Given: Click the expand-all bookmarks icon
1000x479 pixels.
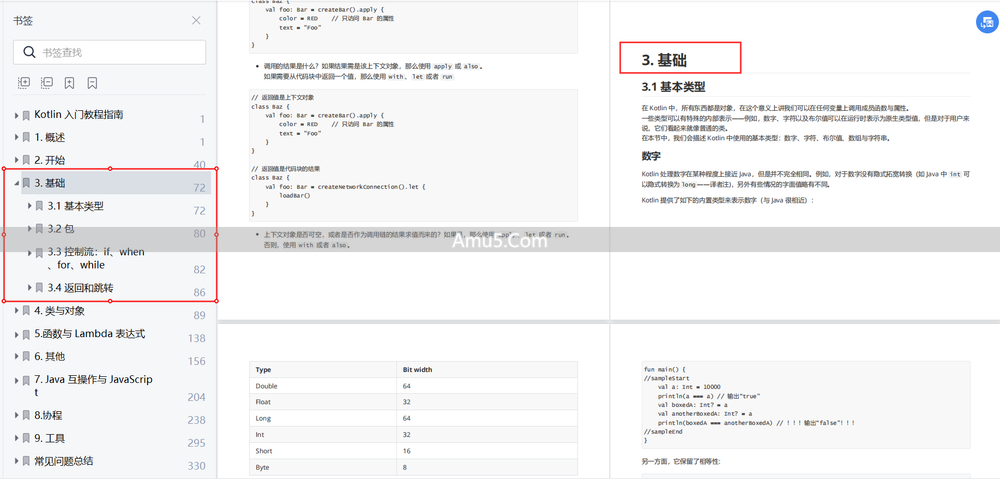Looking at the screenshot, I should pyautogui.click(x=24, y=83).
